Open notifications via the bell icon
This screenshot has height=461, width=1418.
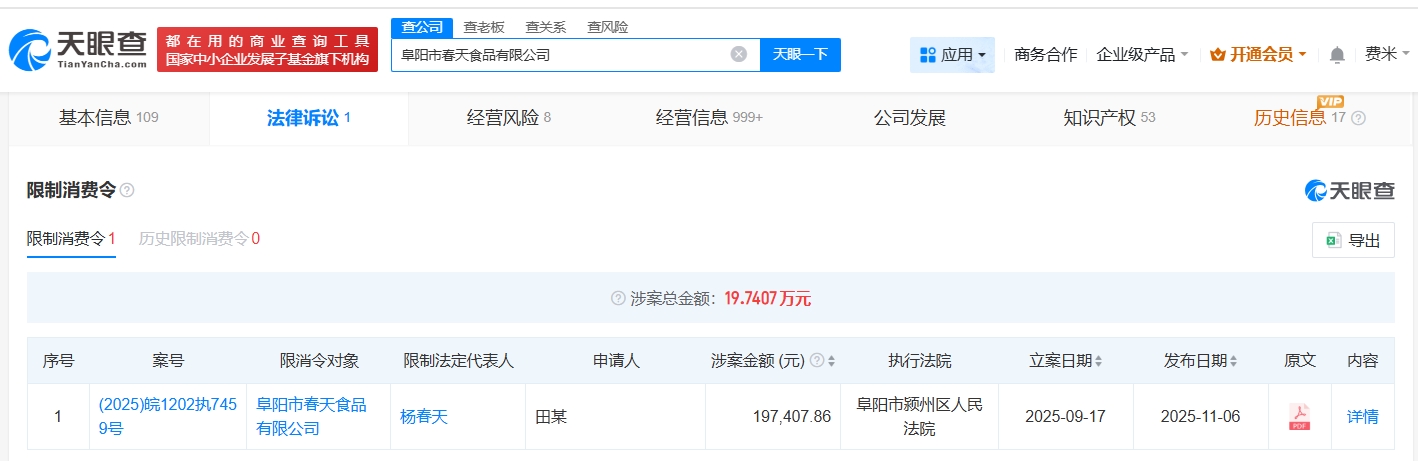(1337, 55)
